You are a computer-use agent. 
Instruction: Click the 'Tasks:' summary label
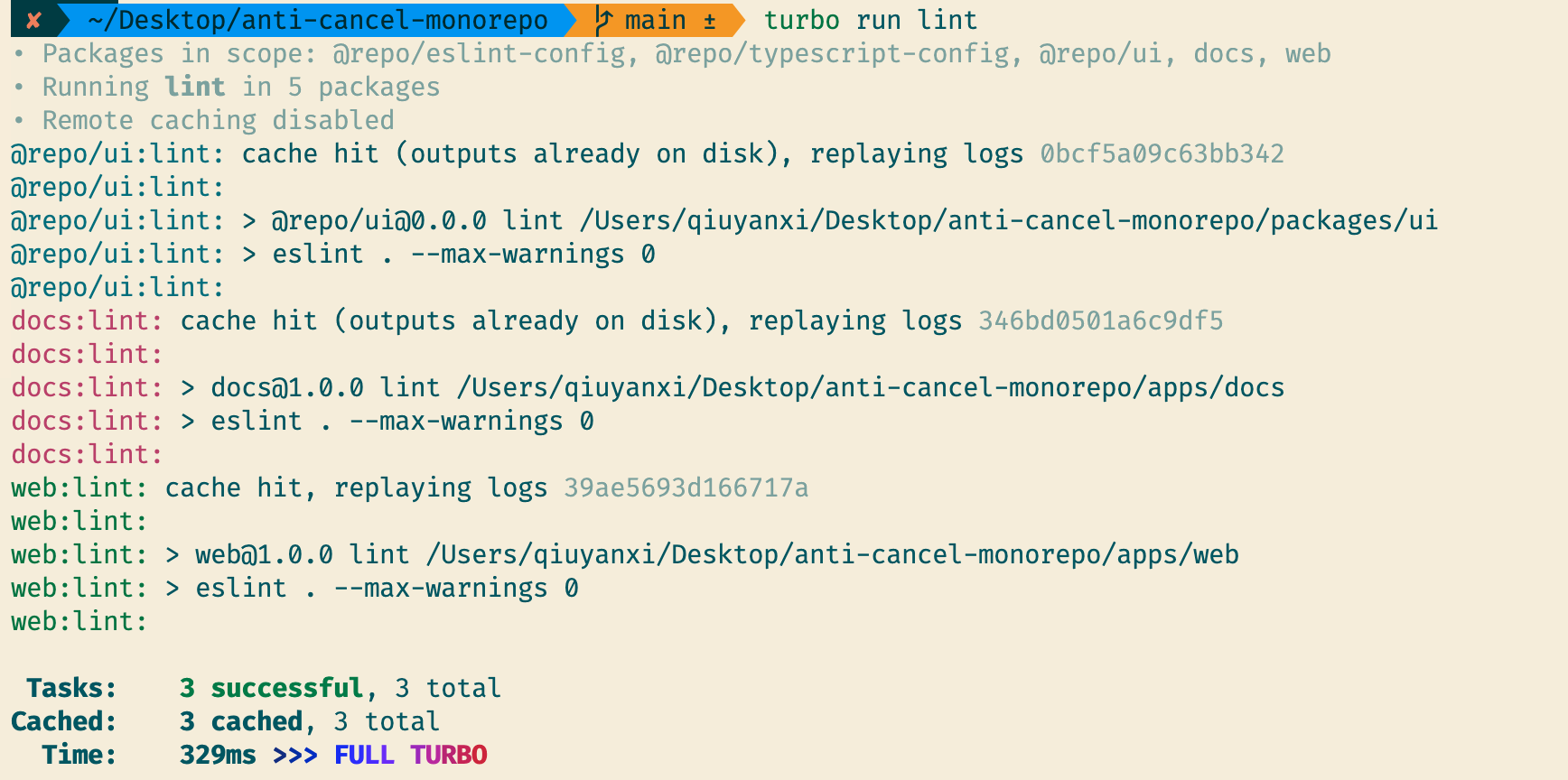click(x=71, y=689)
